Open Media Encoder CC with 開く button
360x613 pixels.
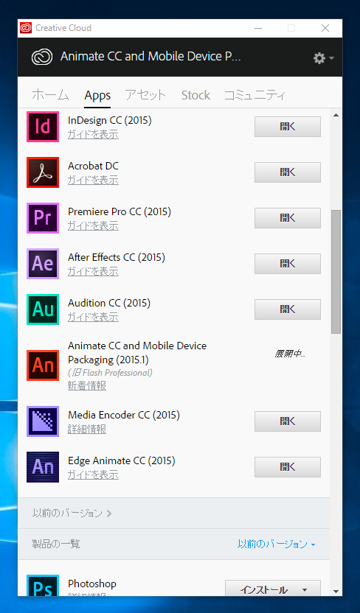pyautogui.click(x=287, y=421)
